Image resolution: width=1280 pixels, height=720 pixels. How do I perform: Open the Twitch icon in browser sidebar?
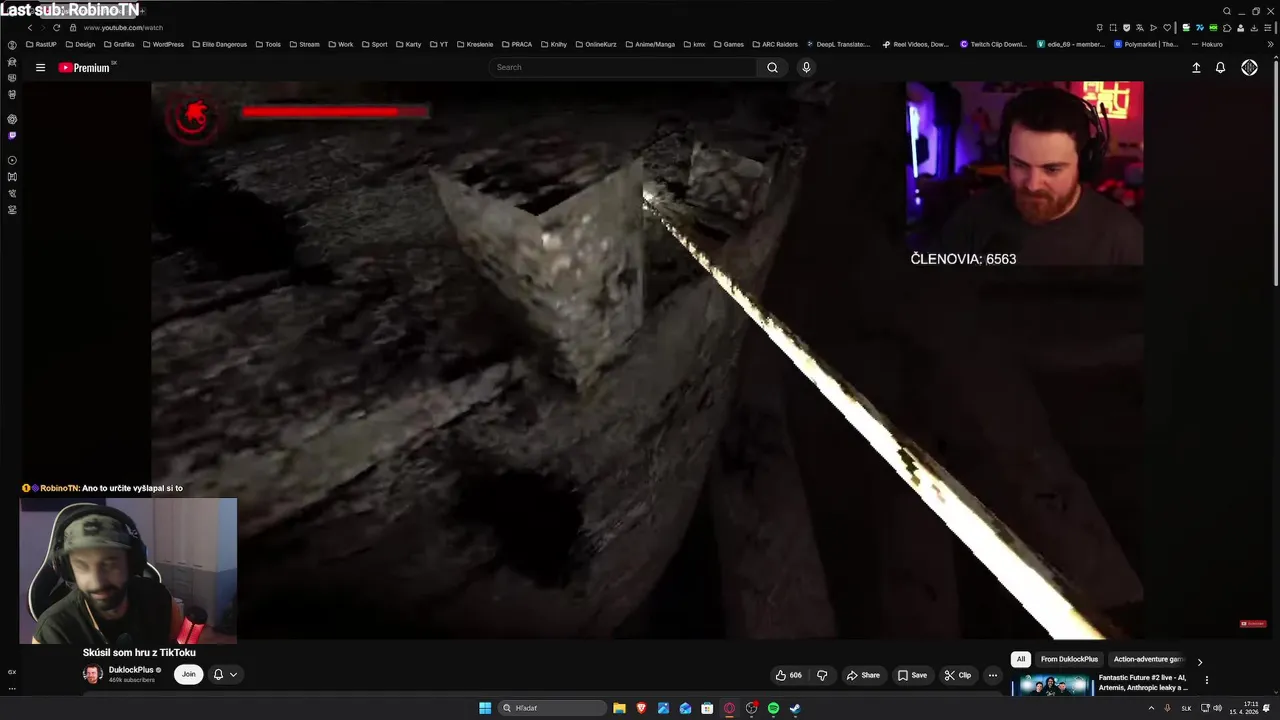click(x=12, y=135)
